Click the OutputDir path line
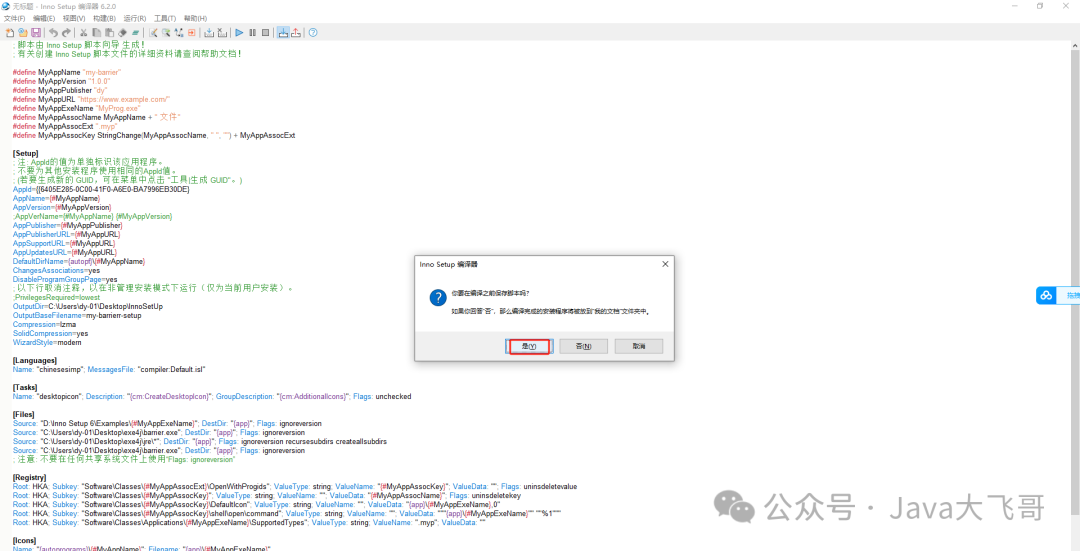Screen dimensions: 1080x551 (x=88, y=306)
